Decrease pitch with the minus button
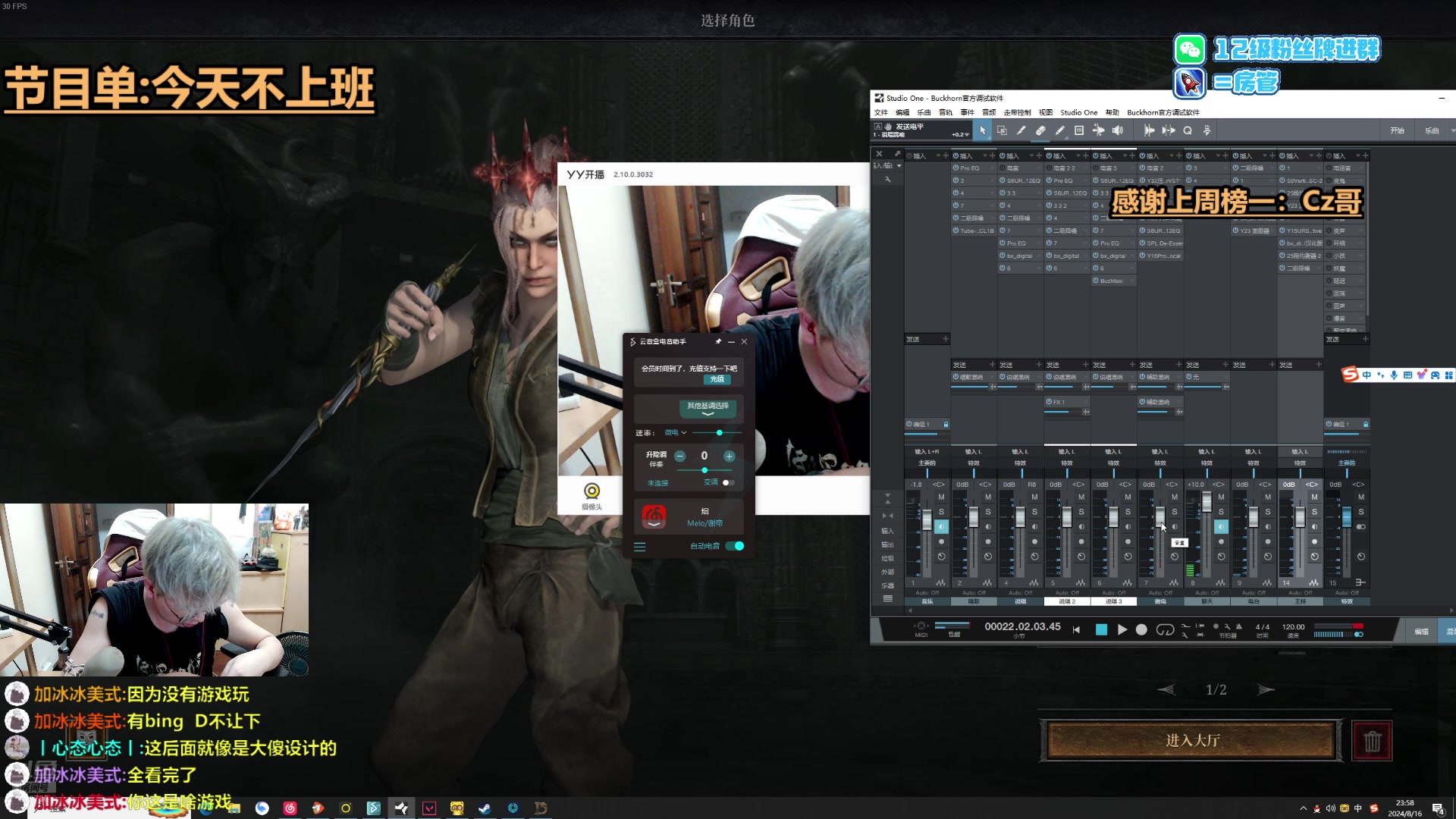The height and width of the screenshot is (819, 1456). pyautogui.click(x=679, y=456)
